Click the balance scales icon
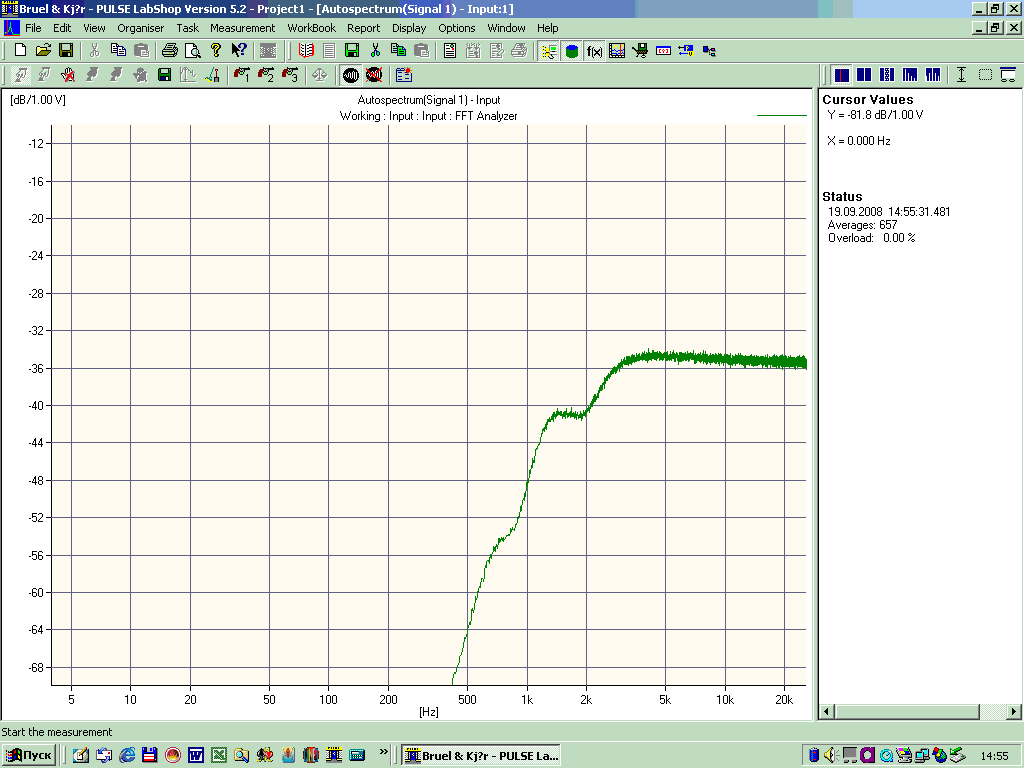 tap(319, 75)
